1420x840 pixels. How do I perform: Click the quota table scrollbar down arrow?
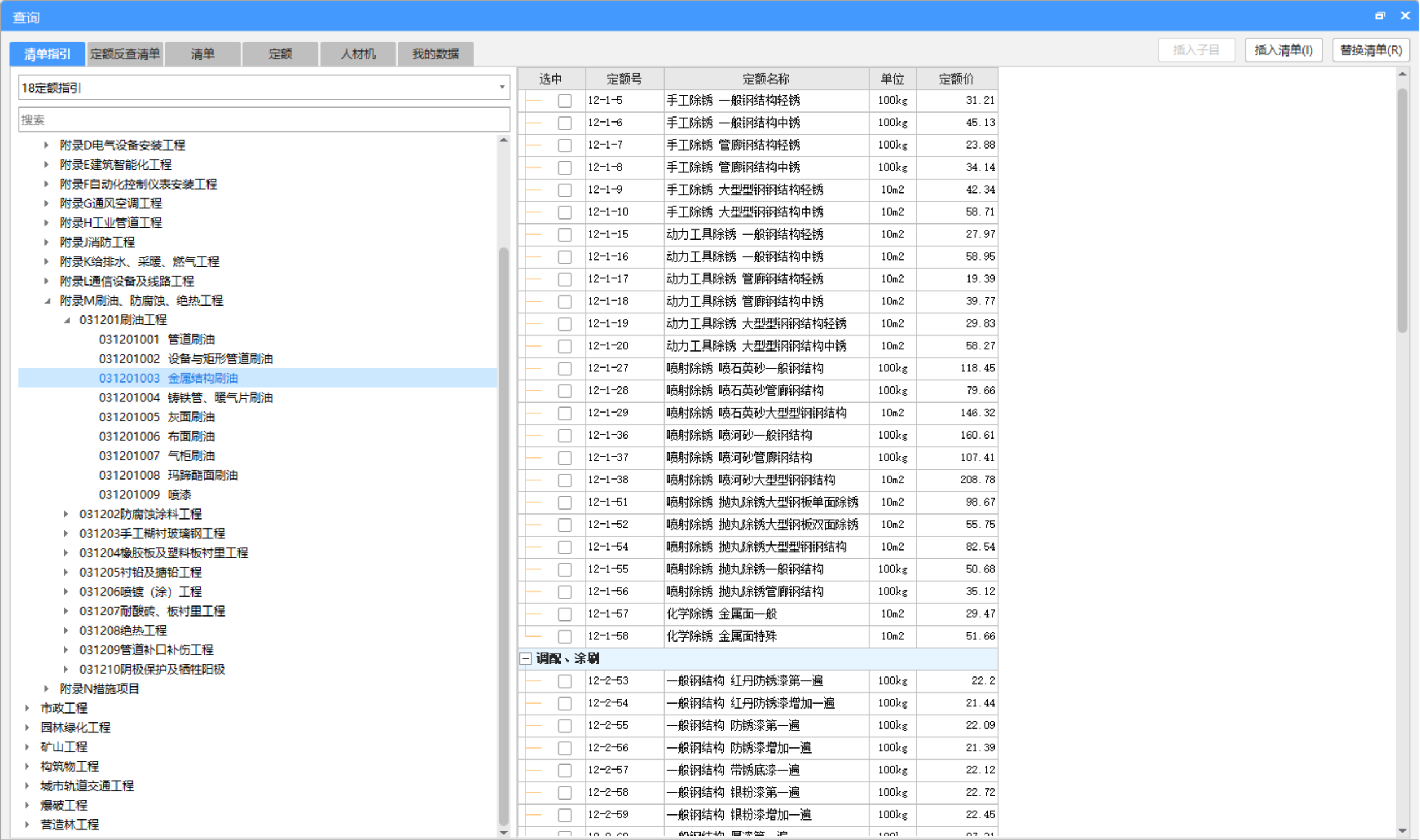1402,831
